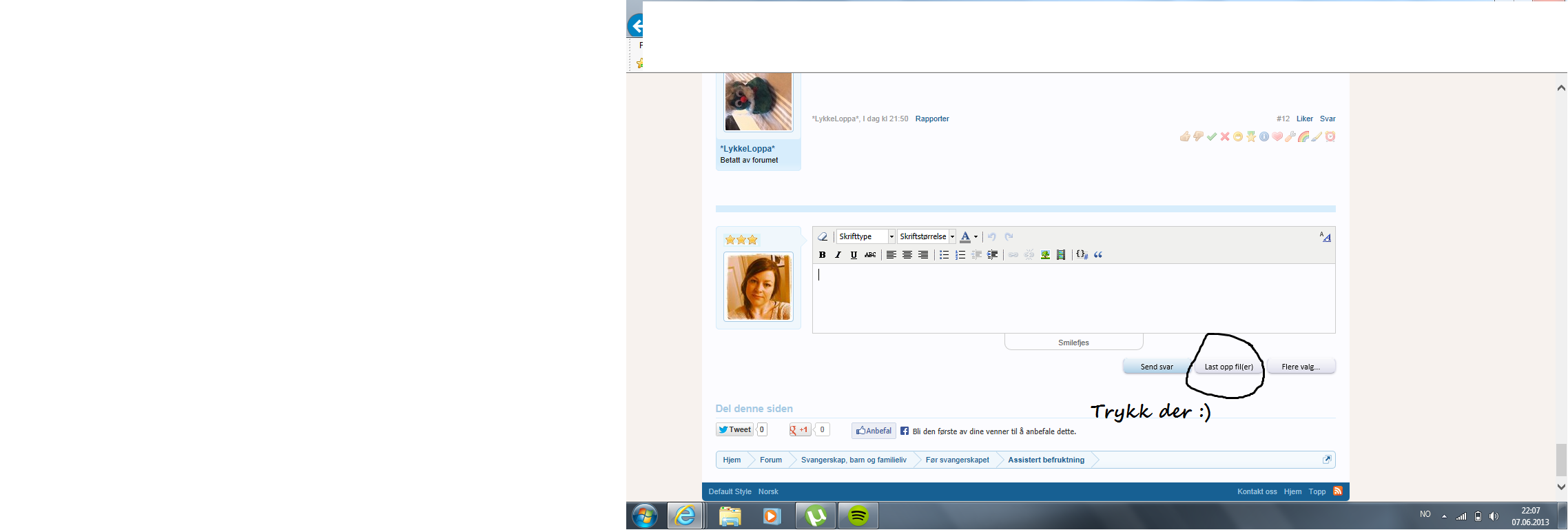Insert media using the film icon
This screenshot has height=530, width=1568.
pos(1061,255)
